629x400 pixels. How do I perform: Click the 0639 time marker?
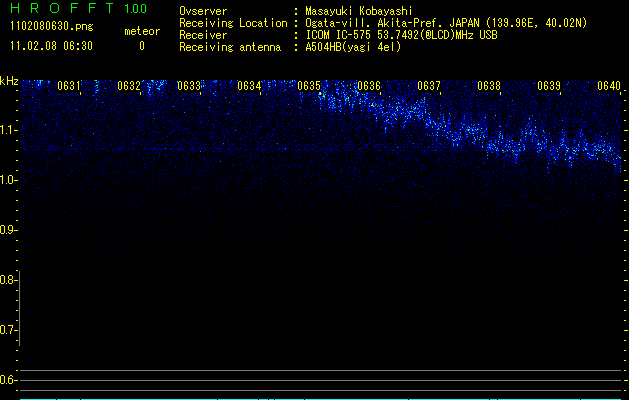tap(549, 85)
